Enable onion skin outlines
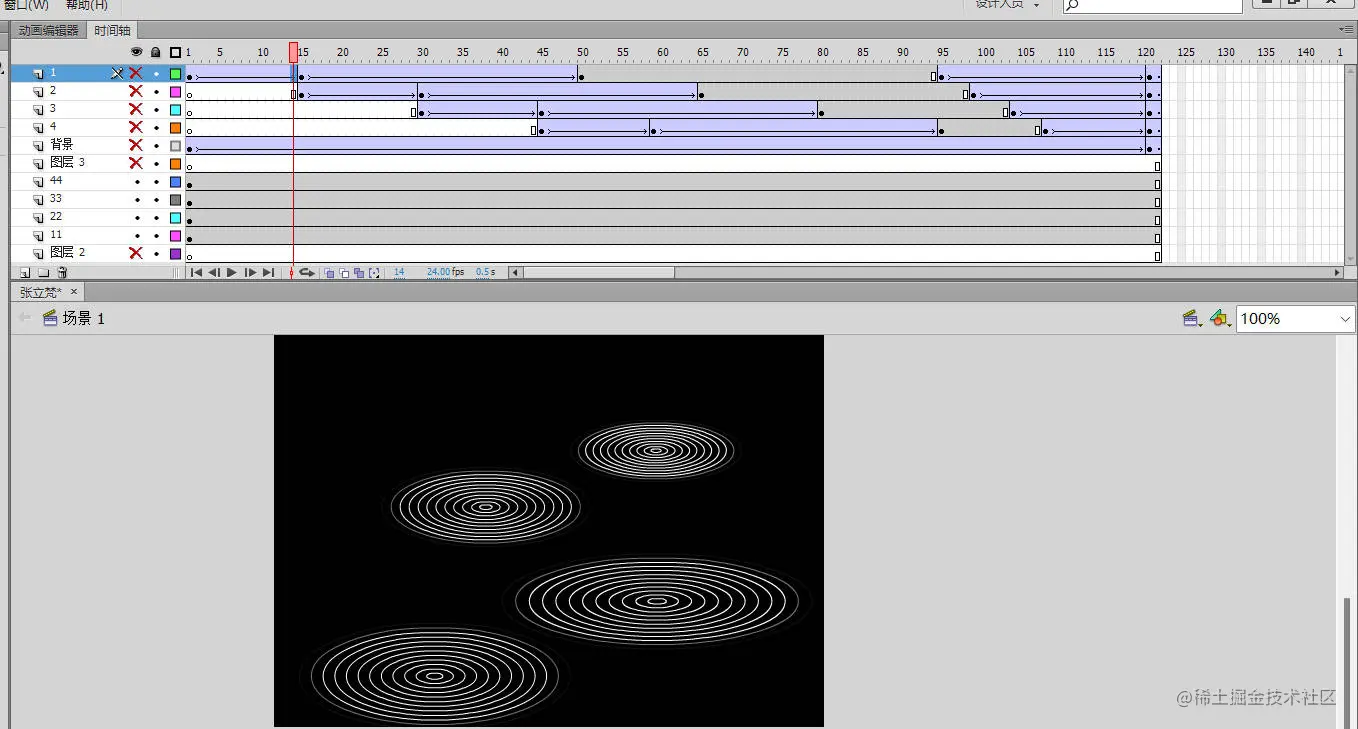 (344, 272)
